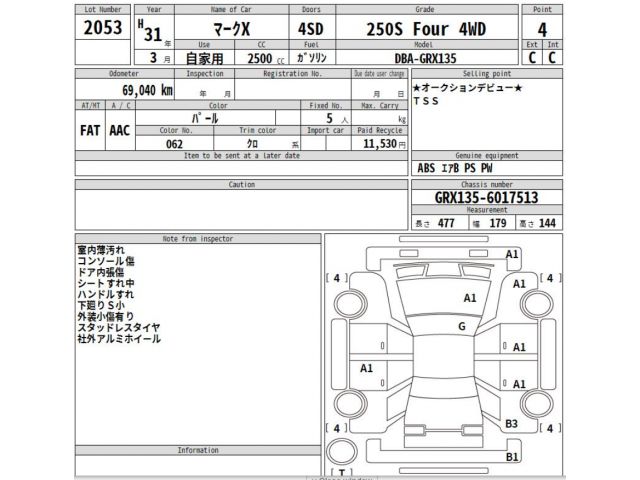Click chassis number GRX135-6017513
Image resolution: width=640 pixels, height=480 pixels.
pos(487,198)
